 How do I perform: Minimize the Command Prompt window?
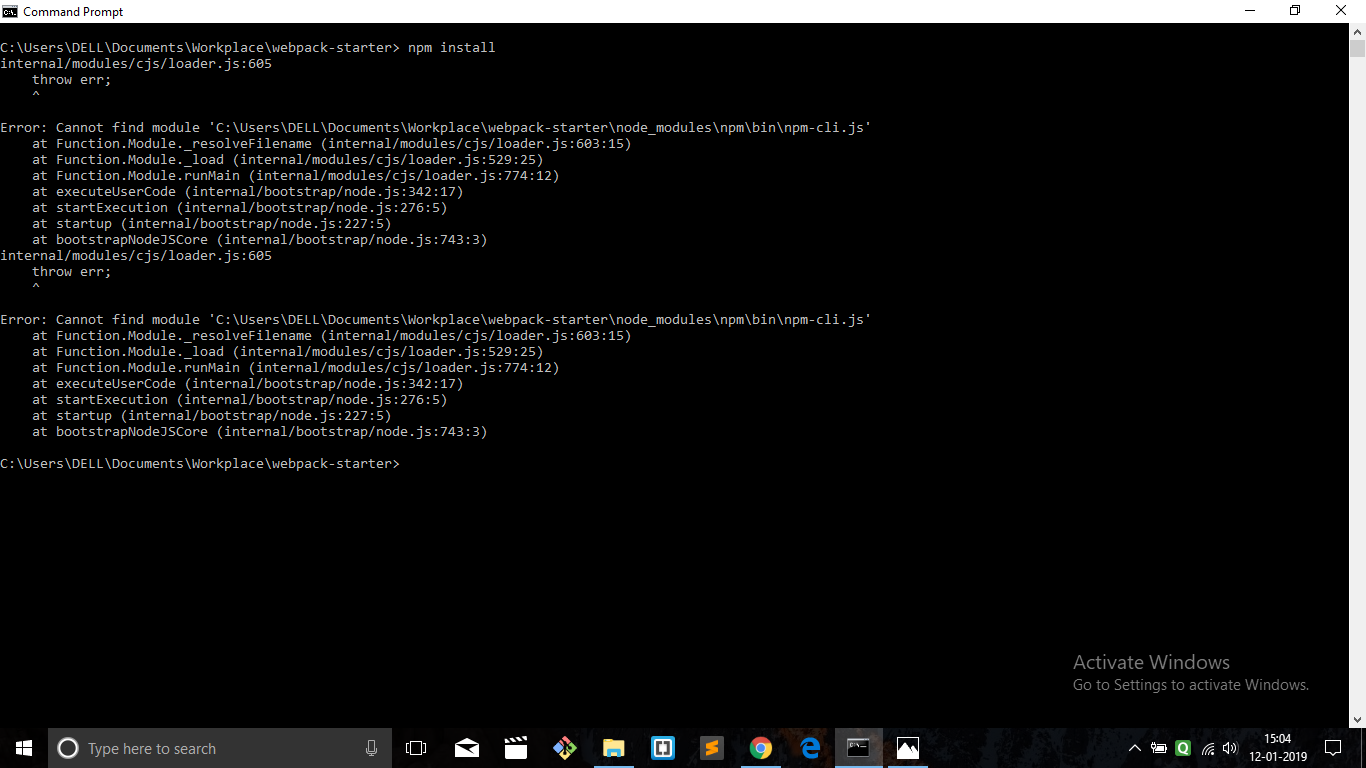click(x=1249, y=11)
